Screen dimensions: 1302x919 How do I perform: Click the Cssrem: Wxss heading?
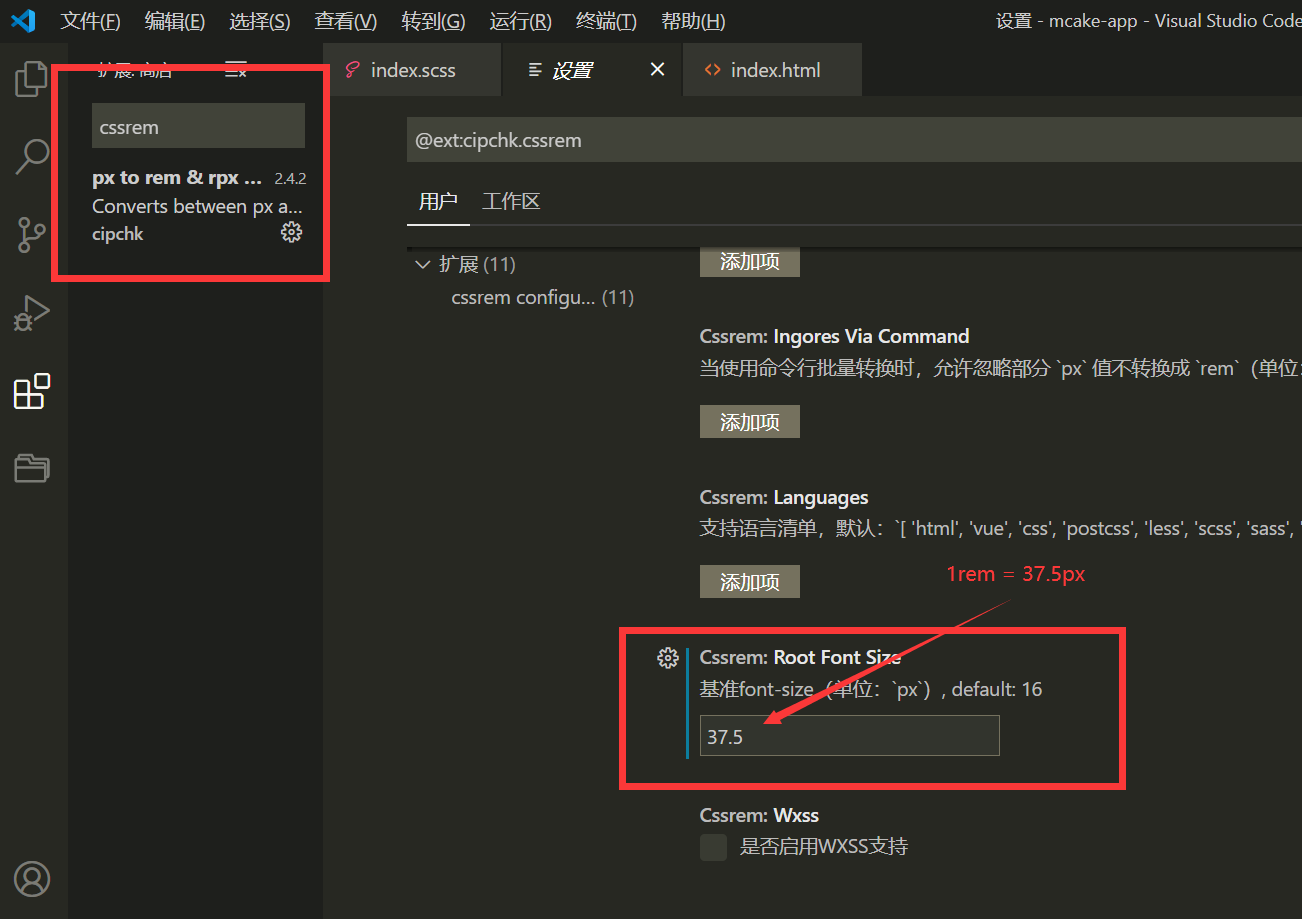pyautogui.click(x=759, y=815)
